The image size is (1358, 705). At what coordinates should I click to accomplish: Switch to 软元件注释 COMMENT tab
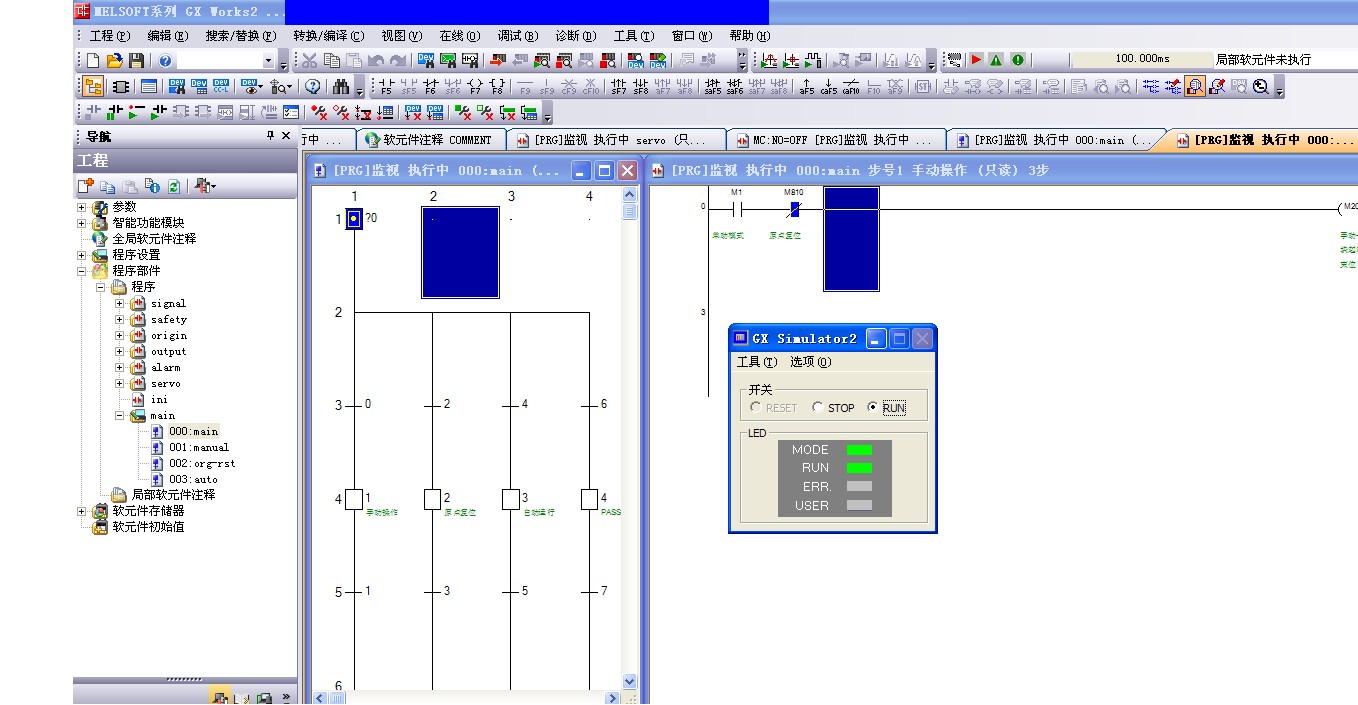[x=430, y=140]
